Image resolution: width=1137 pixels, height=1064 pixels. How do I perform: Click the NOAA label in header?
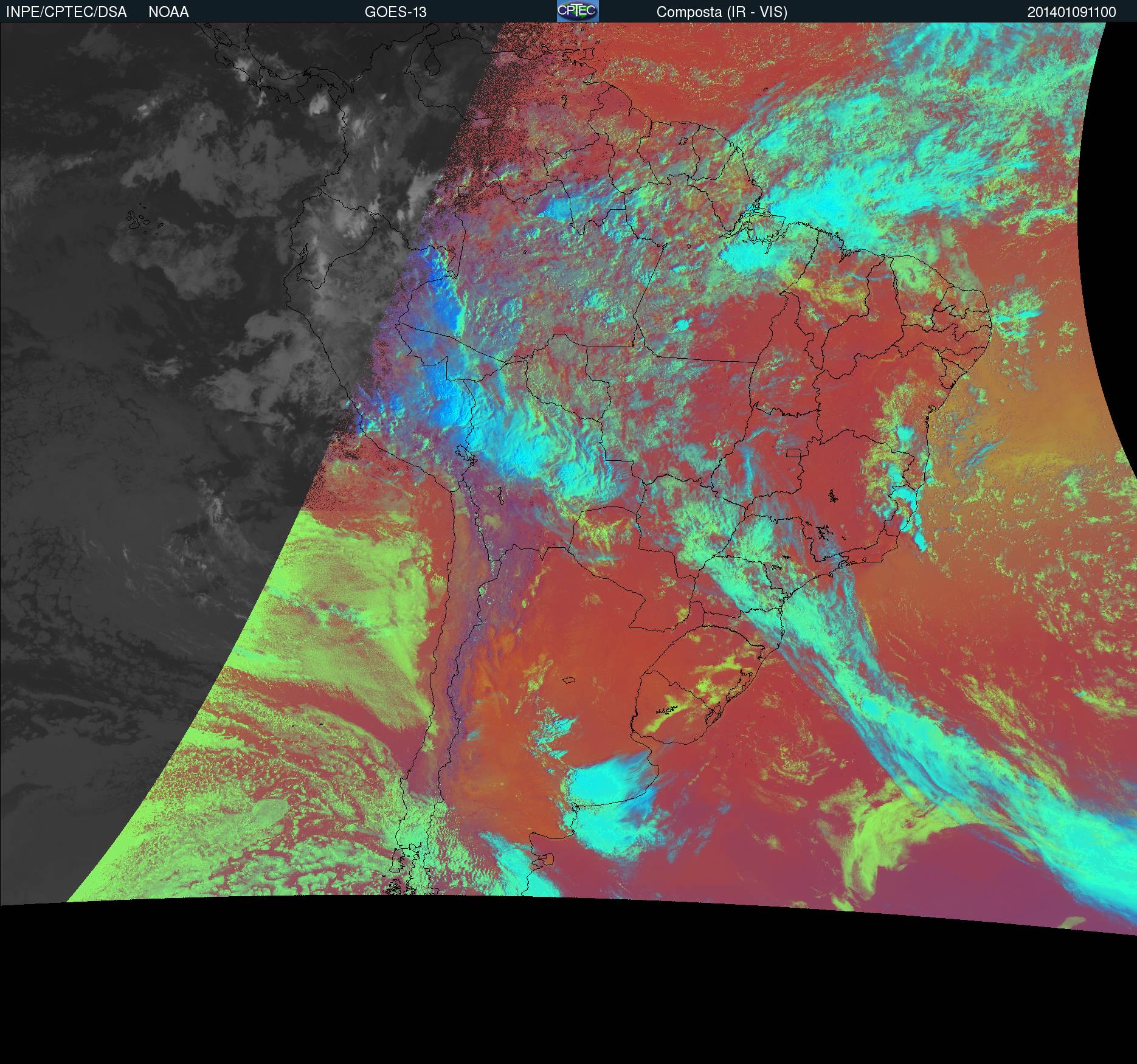coord(168,12)
